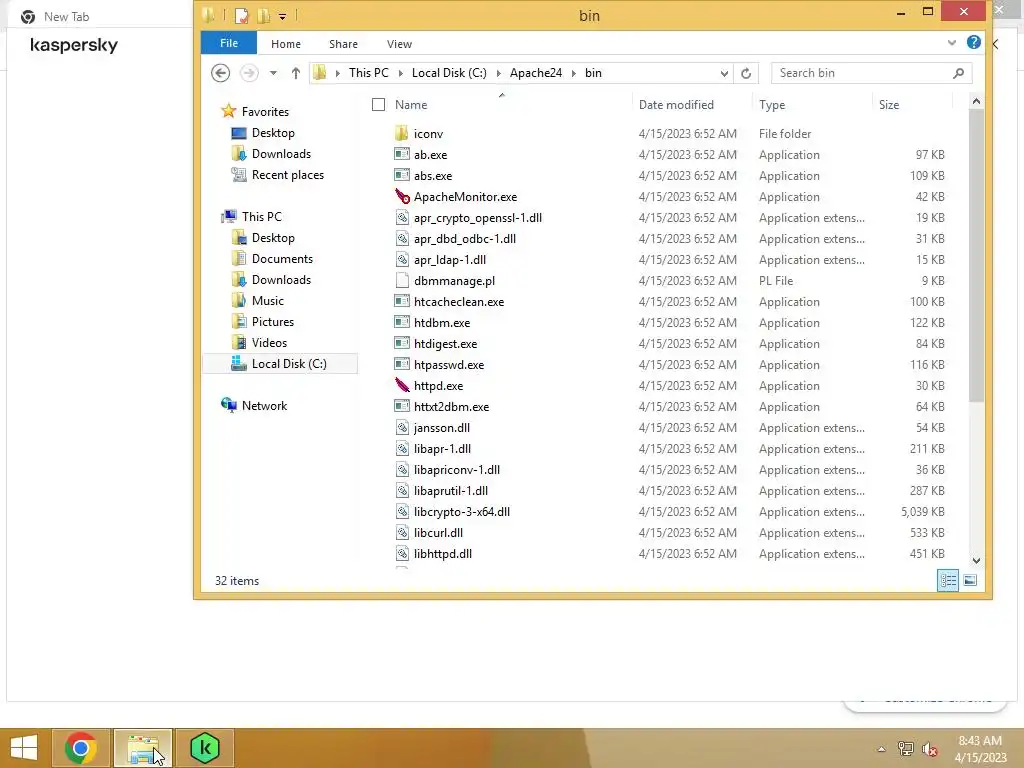The height and width of the screenshot is (768, 1024).
Task: Click Properties quick access toolbar icon
Action: 241,15
